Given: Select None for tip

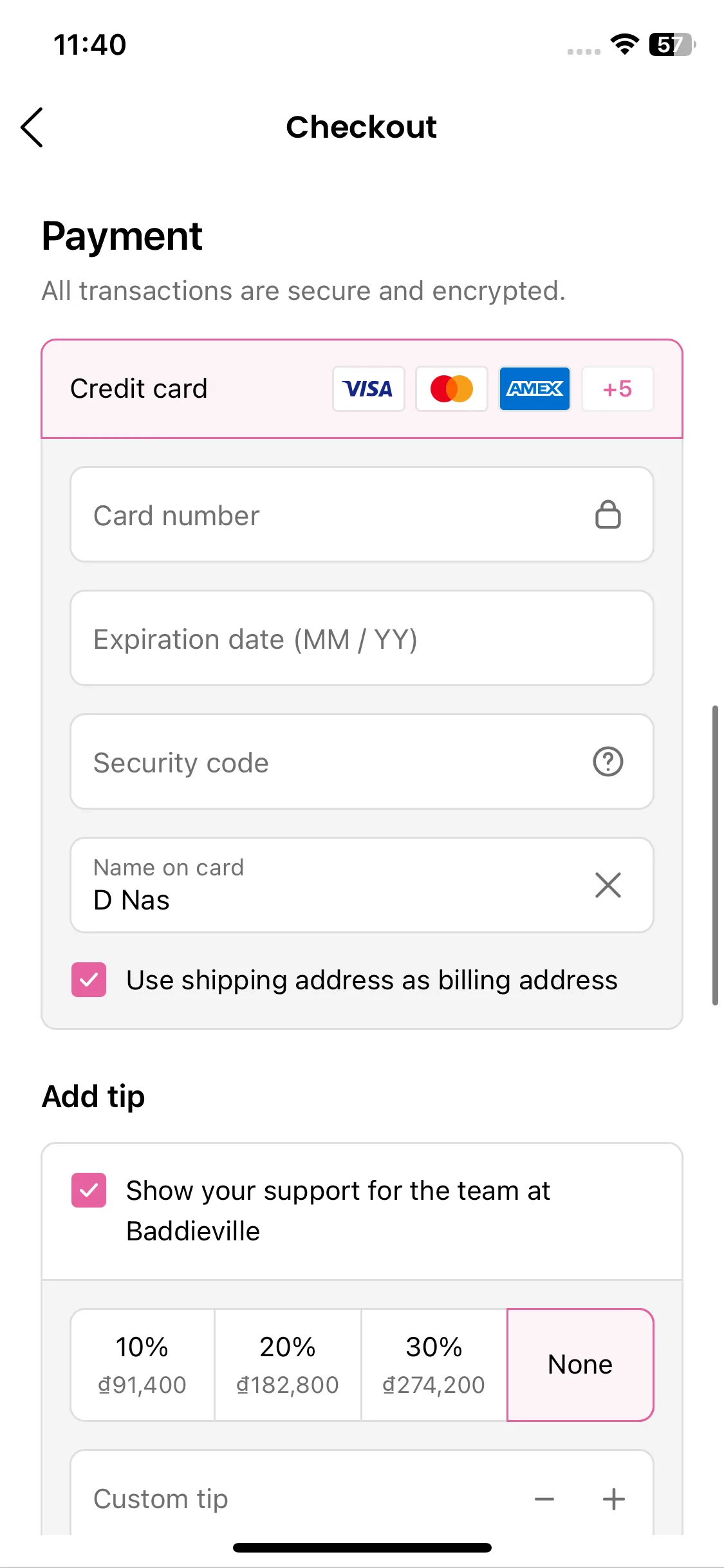Looking at the screenshot, I should pyautogui.click(x=580, y=1365).
